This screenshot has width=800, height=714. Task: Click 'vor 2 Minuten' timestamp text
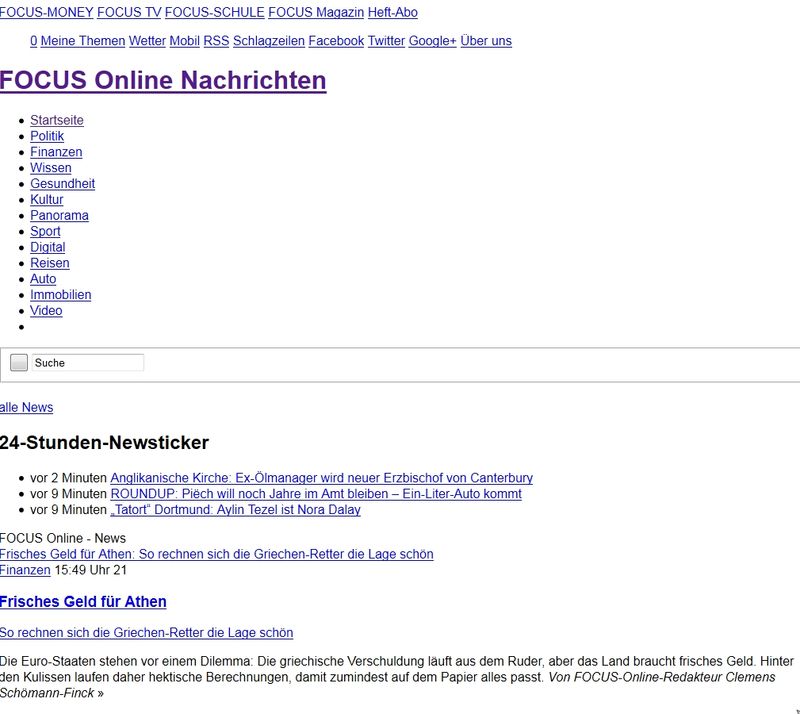(x=68, y=478)
